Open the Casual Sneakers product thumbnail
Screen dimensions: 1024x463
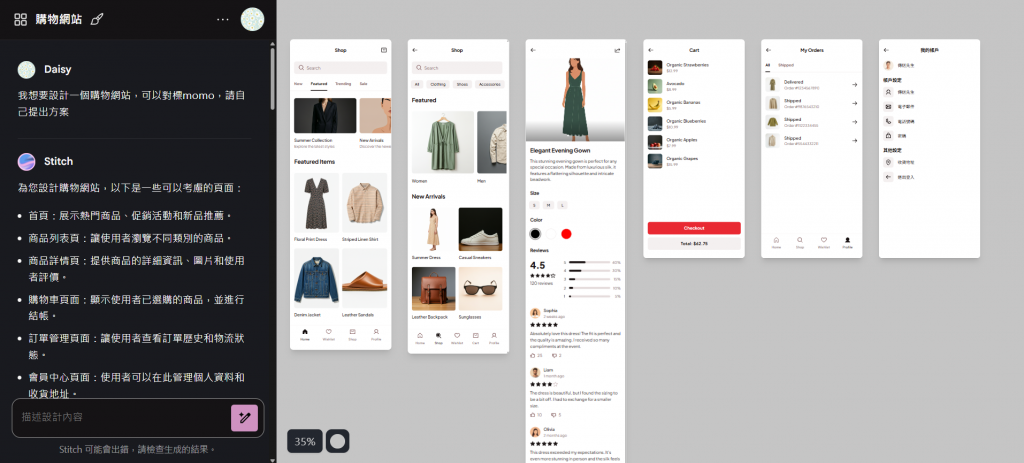click(481, 229)
